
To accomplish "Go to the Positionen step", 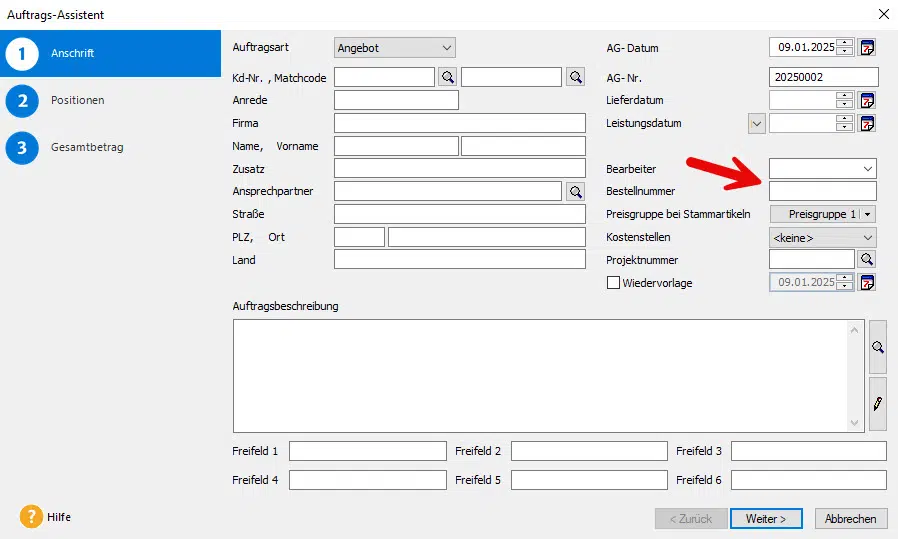I will 77,100.
